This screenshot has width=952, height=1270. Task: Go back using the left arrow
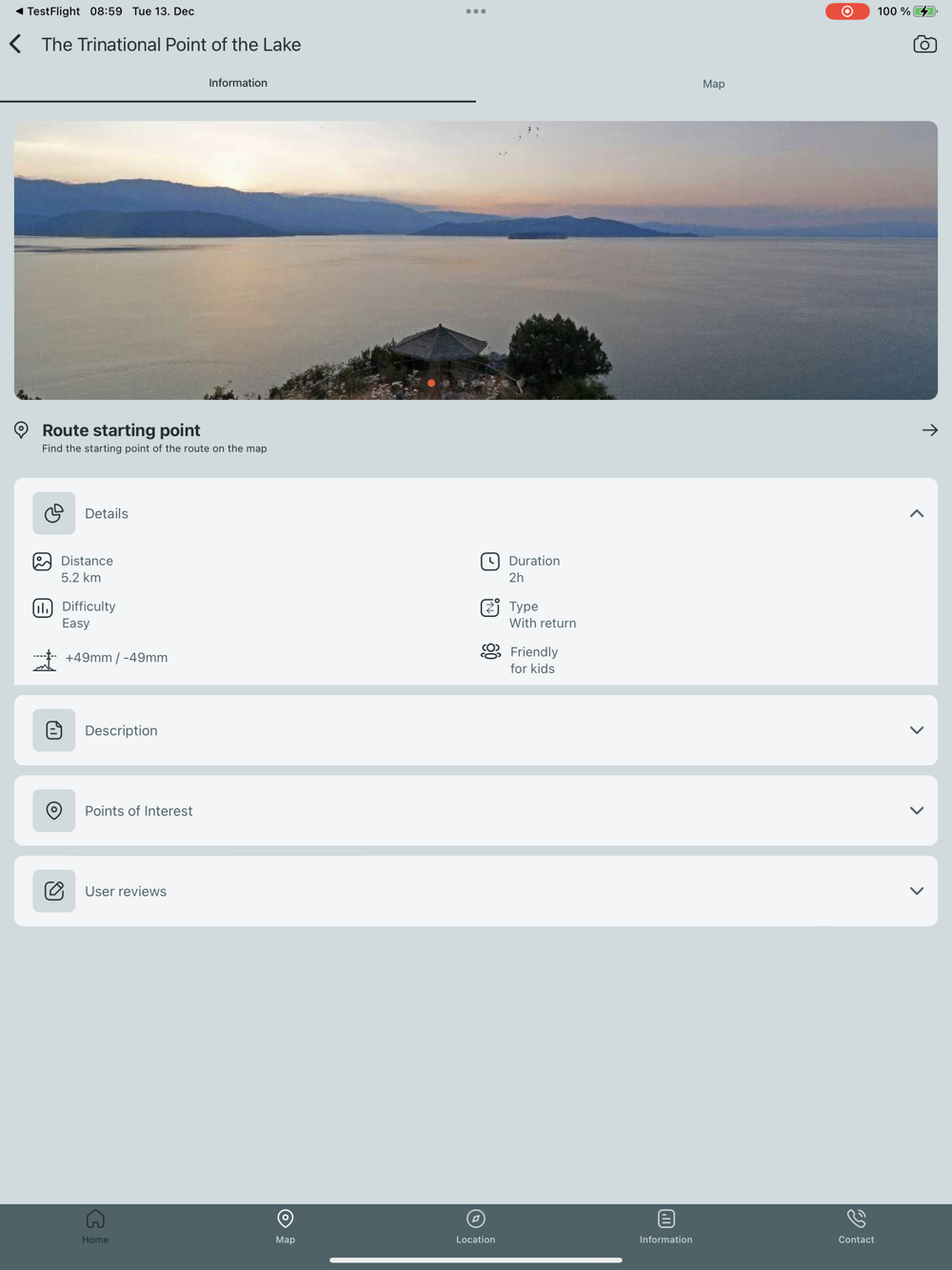[x=15, y=44]
